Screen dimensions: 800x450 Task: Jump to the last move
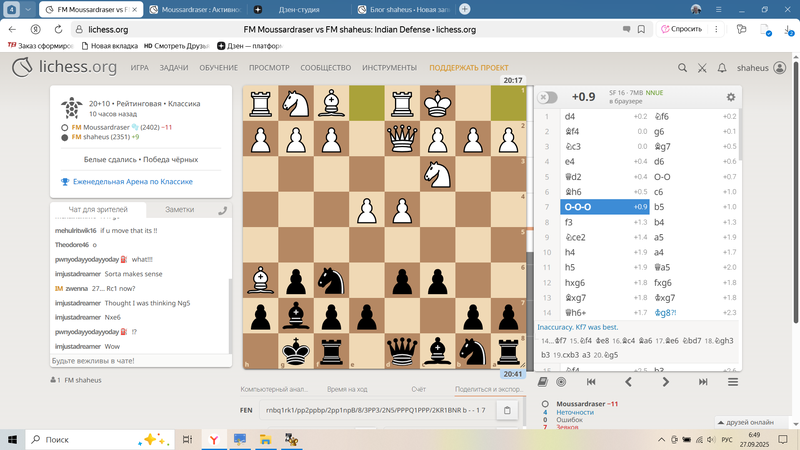tap(703, 382)
